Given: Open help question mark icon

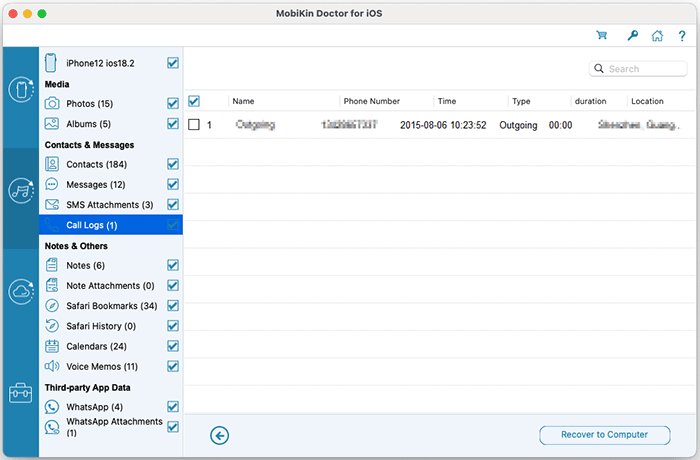Looking at the screenshot, I should [x=682, y=36].
